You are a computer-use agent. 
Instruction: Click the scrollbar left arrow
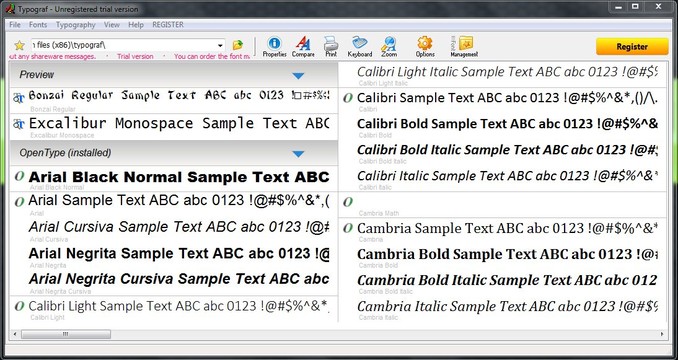click(x=15, y=334)
